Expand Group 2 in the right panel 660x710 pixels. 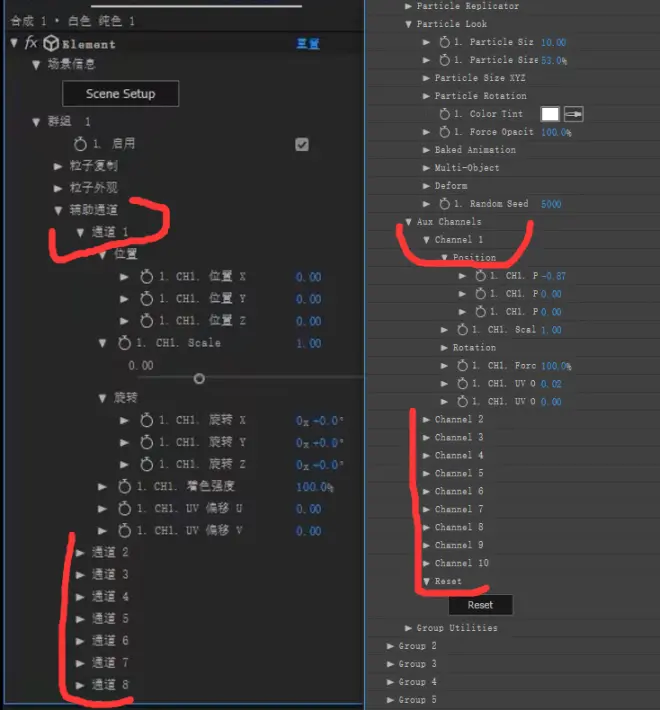[390, 646]
